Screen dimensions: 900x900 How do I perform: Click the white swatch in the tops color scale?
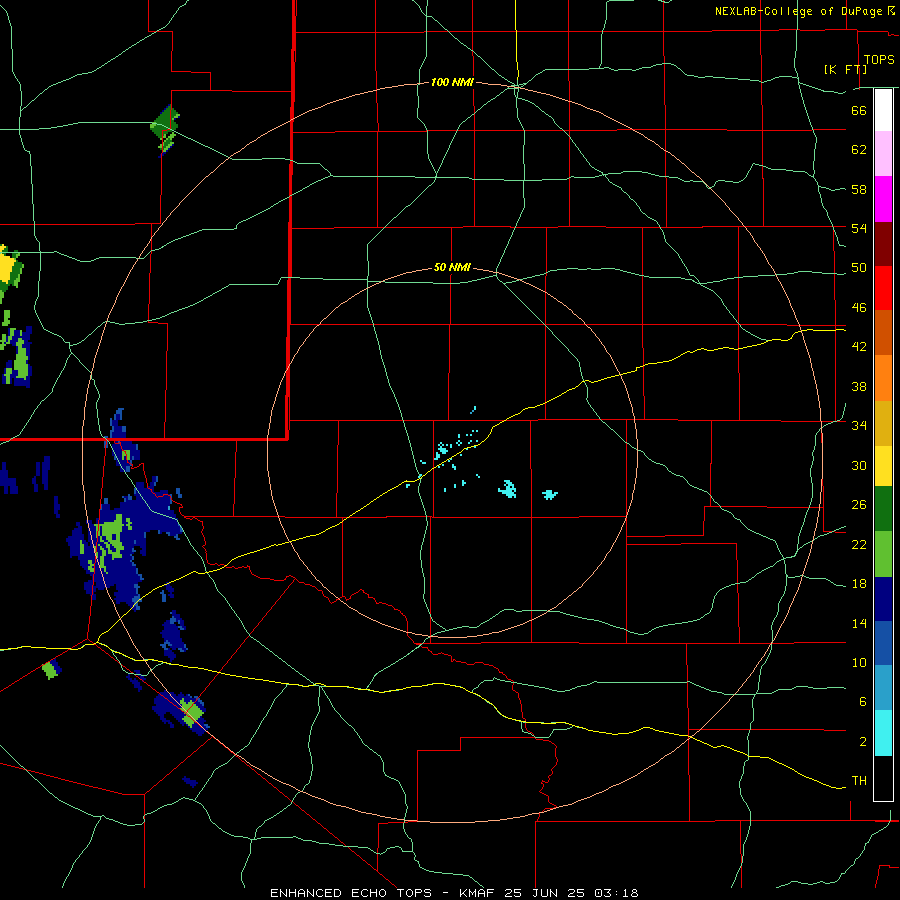(883, 110)
